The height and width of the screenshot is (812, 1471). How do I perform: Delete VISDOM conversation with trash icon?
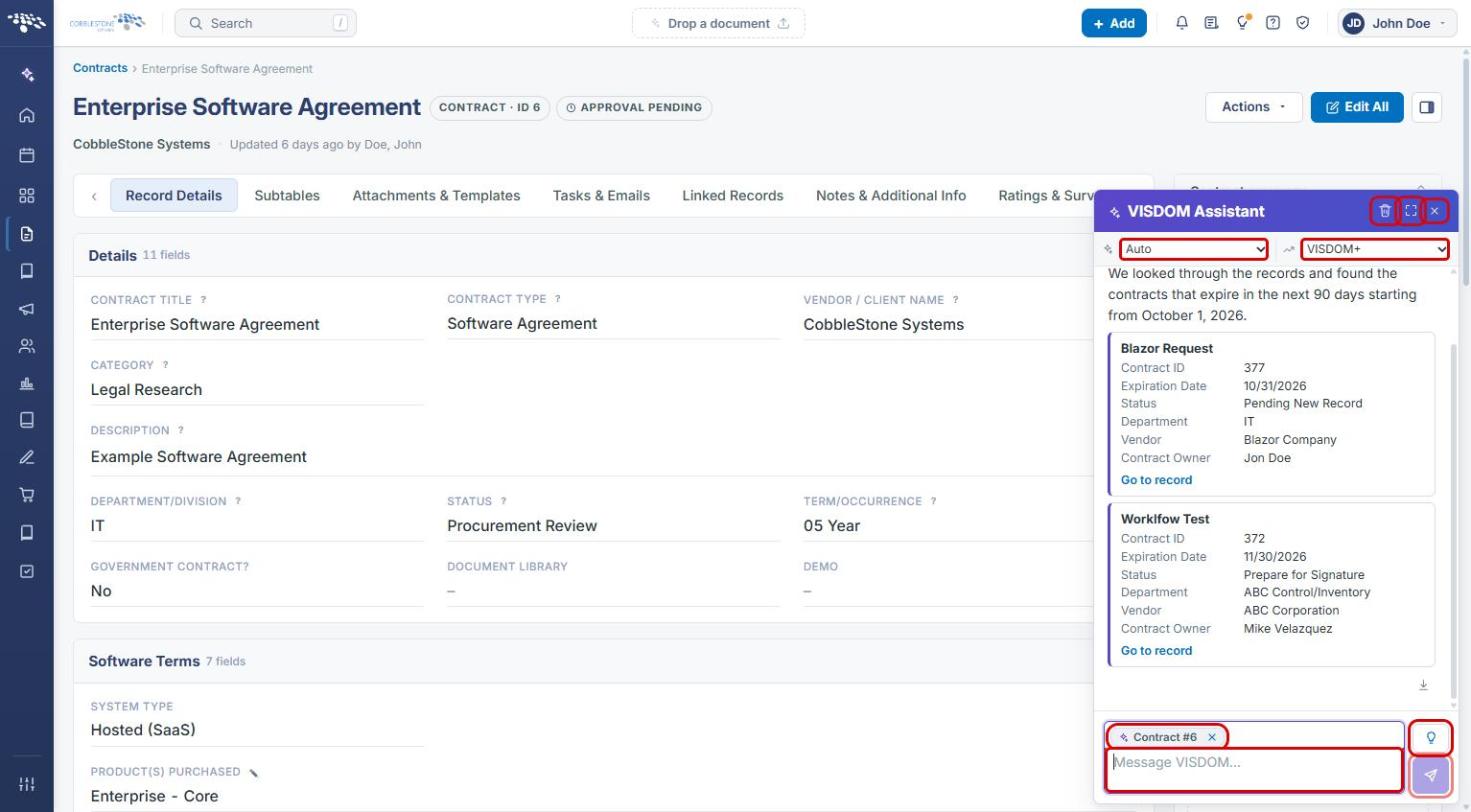click(1384, 211)
